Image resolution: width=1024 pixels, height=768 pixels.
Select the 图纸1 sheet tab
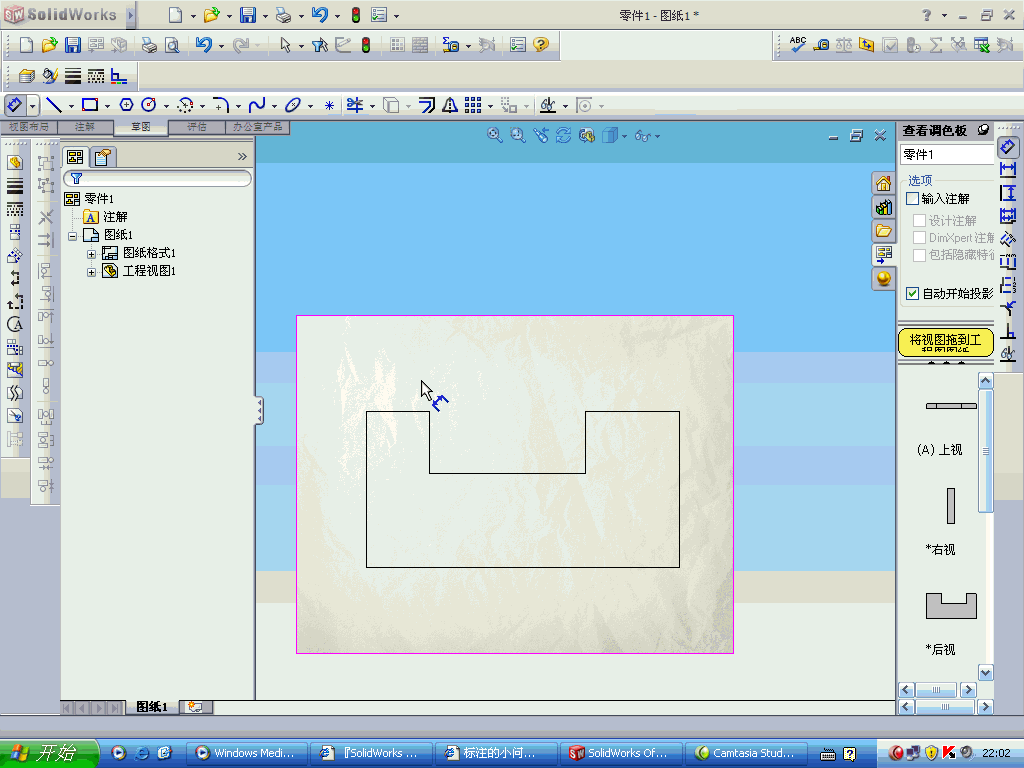click(152, 707)
